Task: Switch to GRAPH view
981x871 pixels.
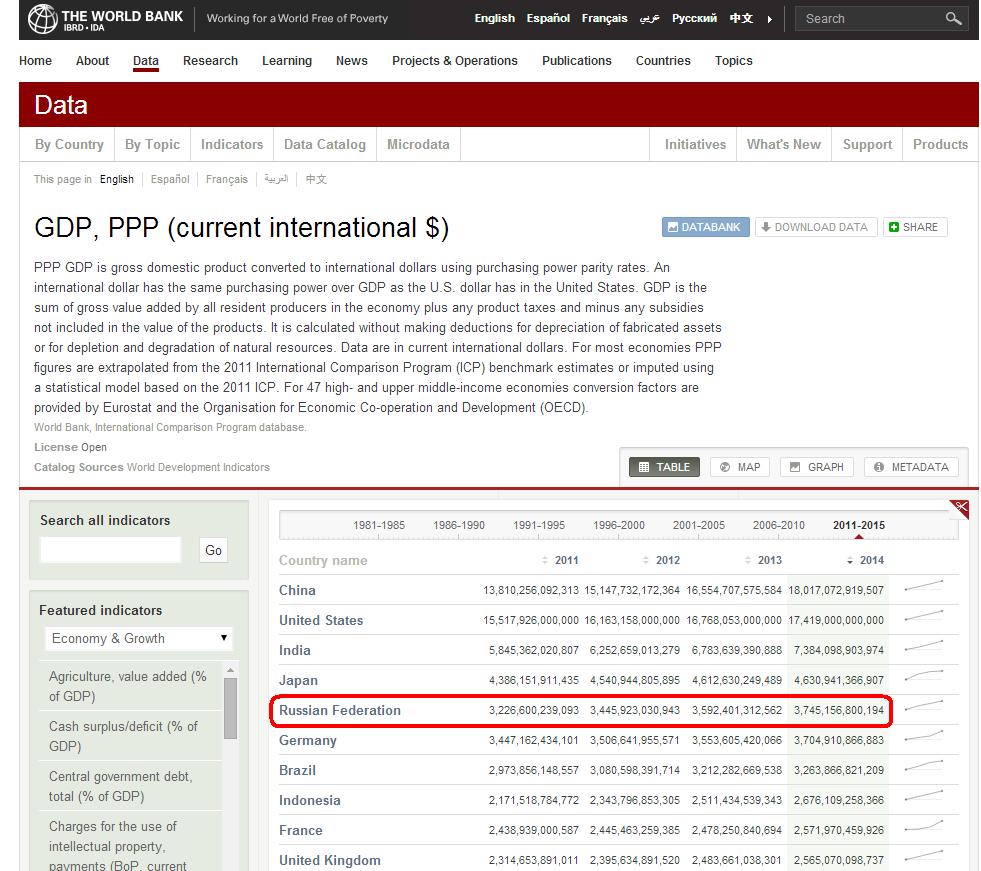Action: tap(817, 467)
